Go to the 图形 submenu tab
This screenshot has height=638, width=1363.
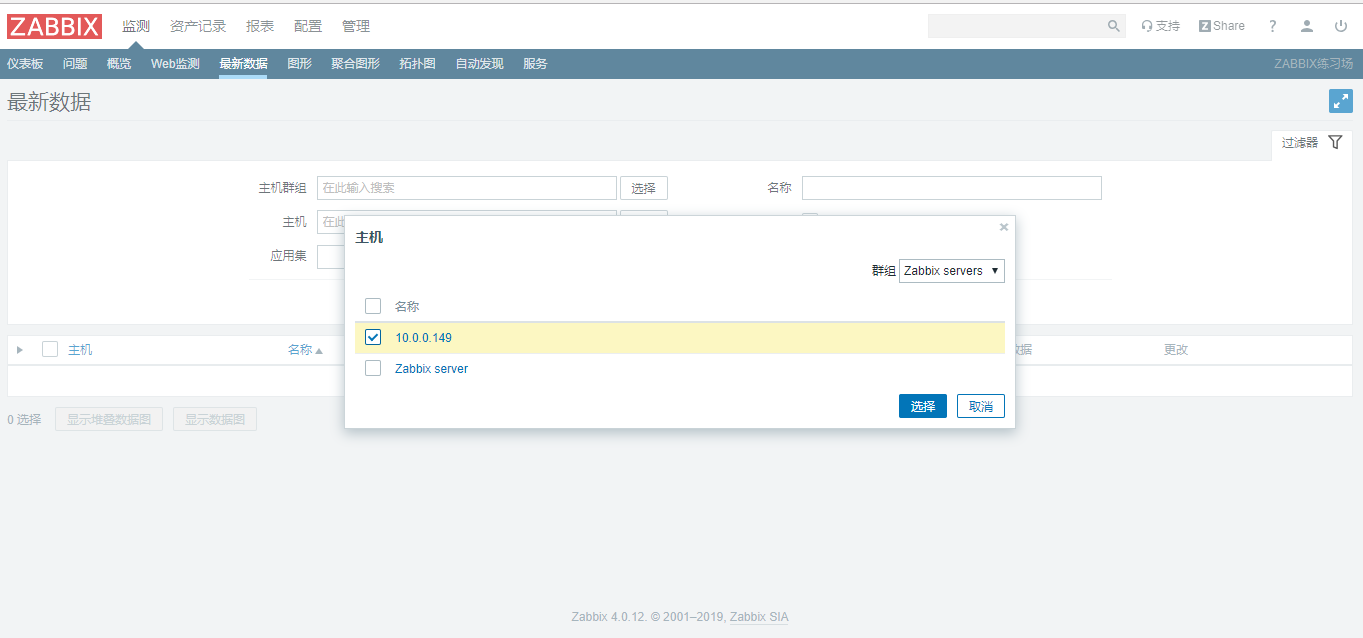coord(299,64)
